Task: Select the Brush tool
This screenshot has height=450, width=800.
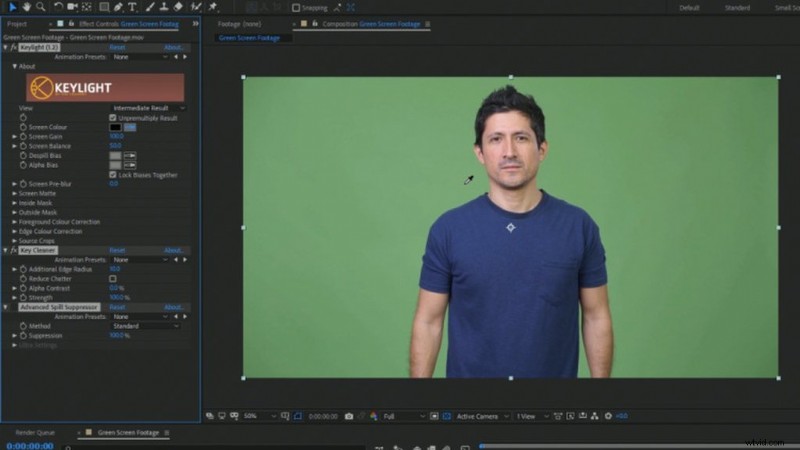Action: point(149,7)
